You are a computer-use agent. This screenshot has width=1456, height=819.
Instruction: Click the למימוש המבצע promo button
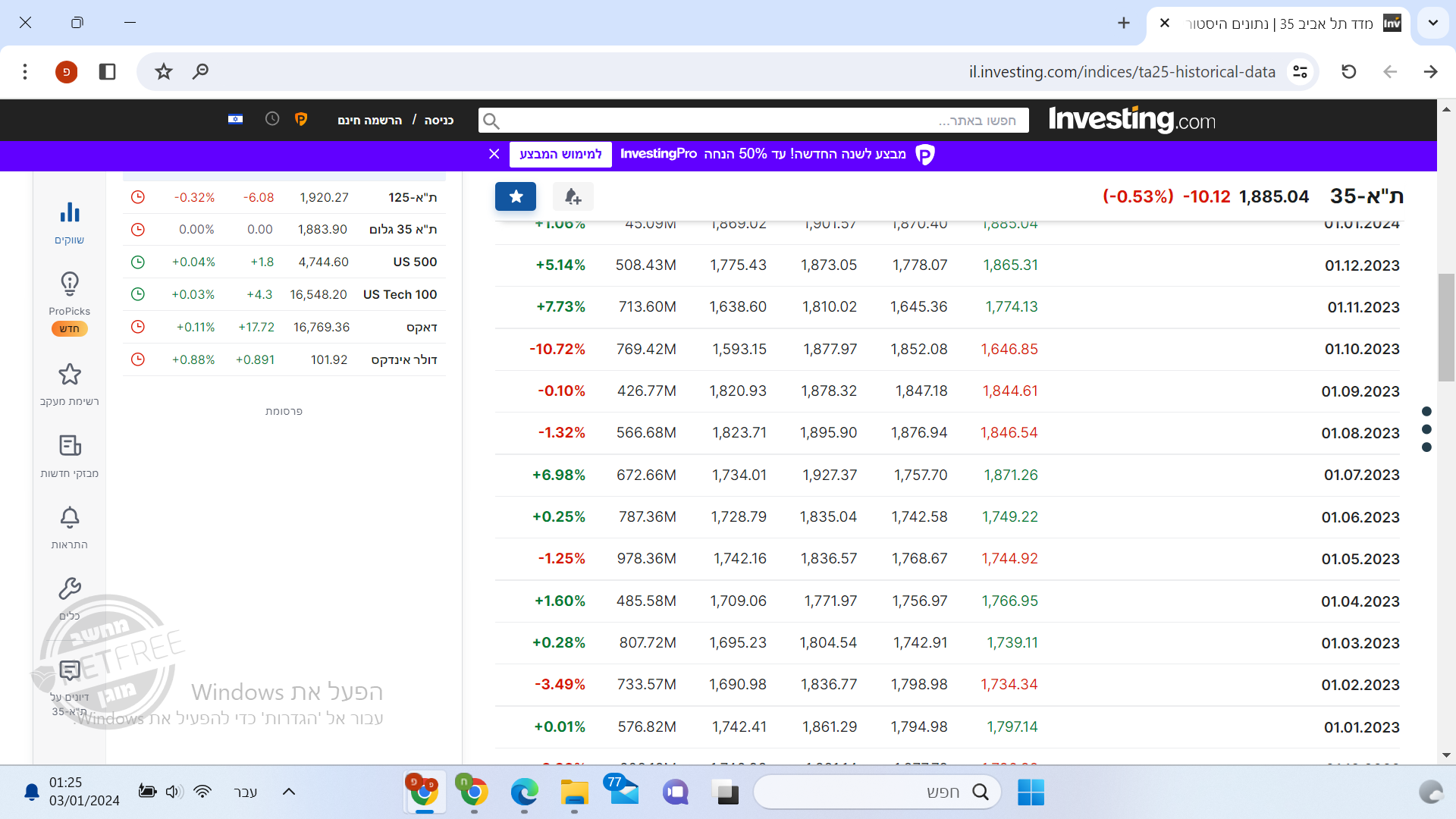(x=560, y=154)
